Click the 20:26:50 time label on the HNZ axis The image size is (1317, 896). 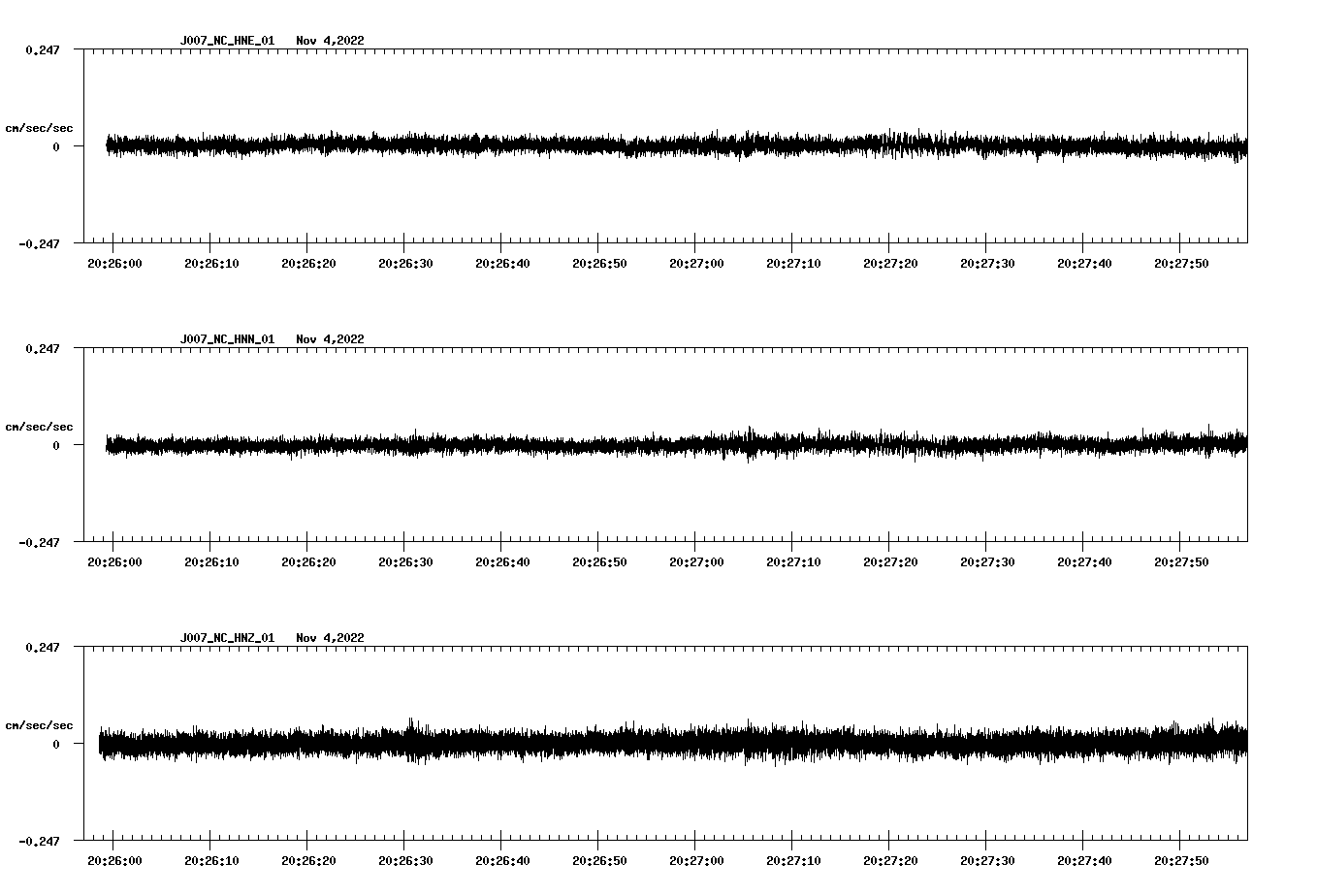599,861
